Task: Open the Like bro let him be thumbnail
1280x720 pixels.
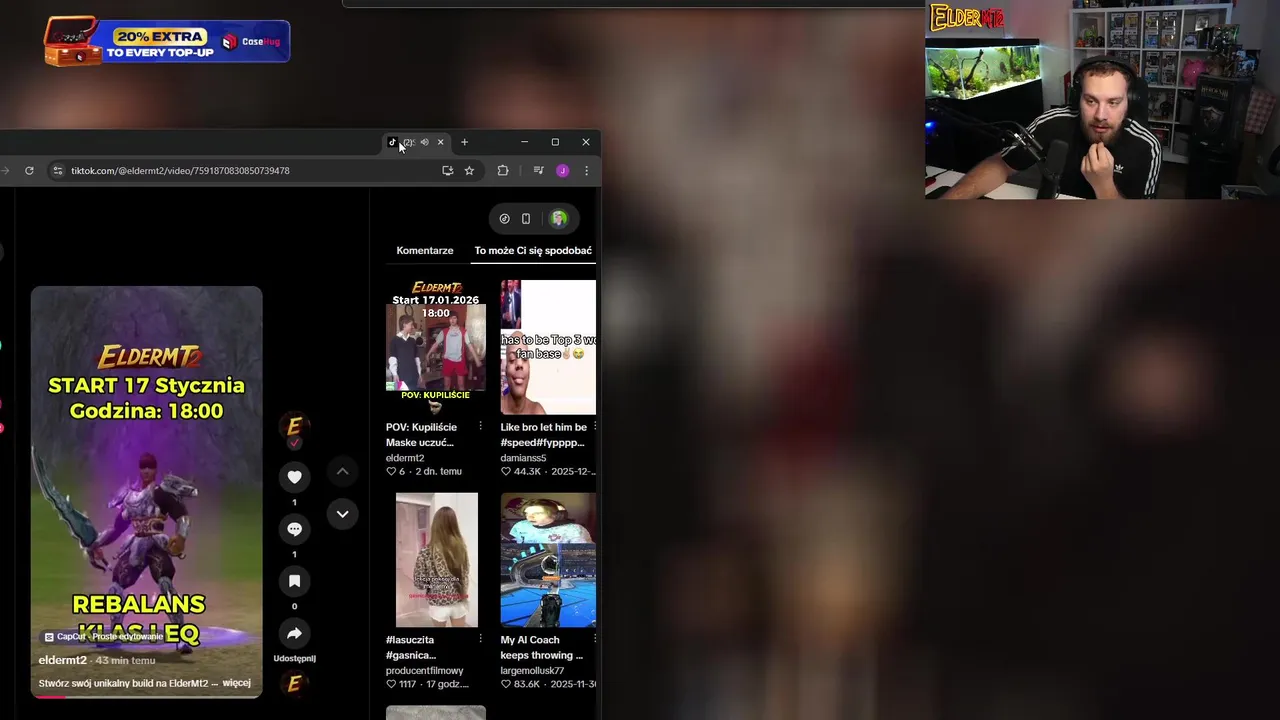Action: 548,347
